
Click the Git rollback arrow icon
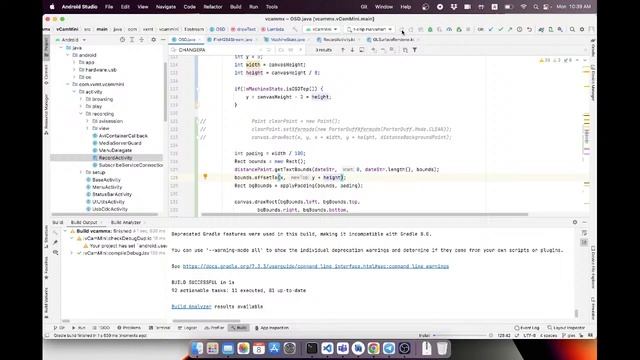(x=529, y=29)
